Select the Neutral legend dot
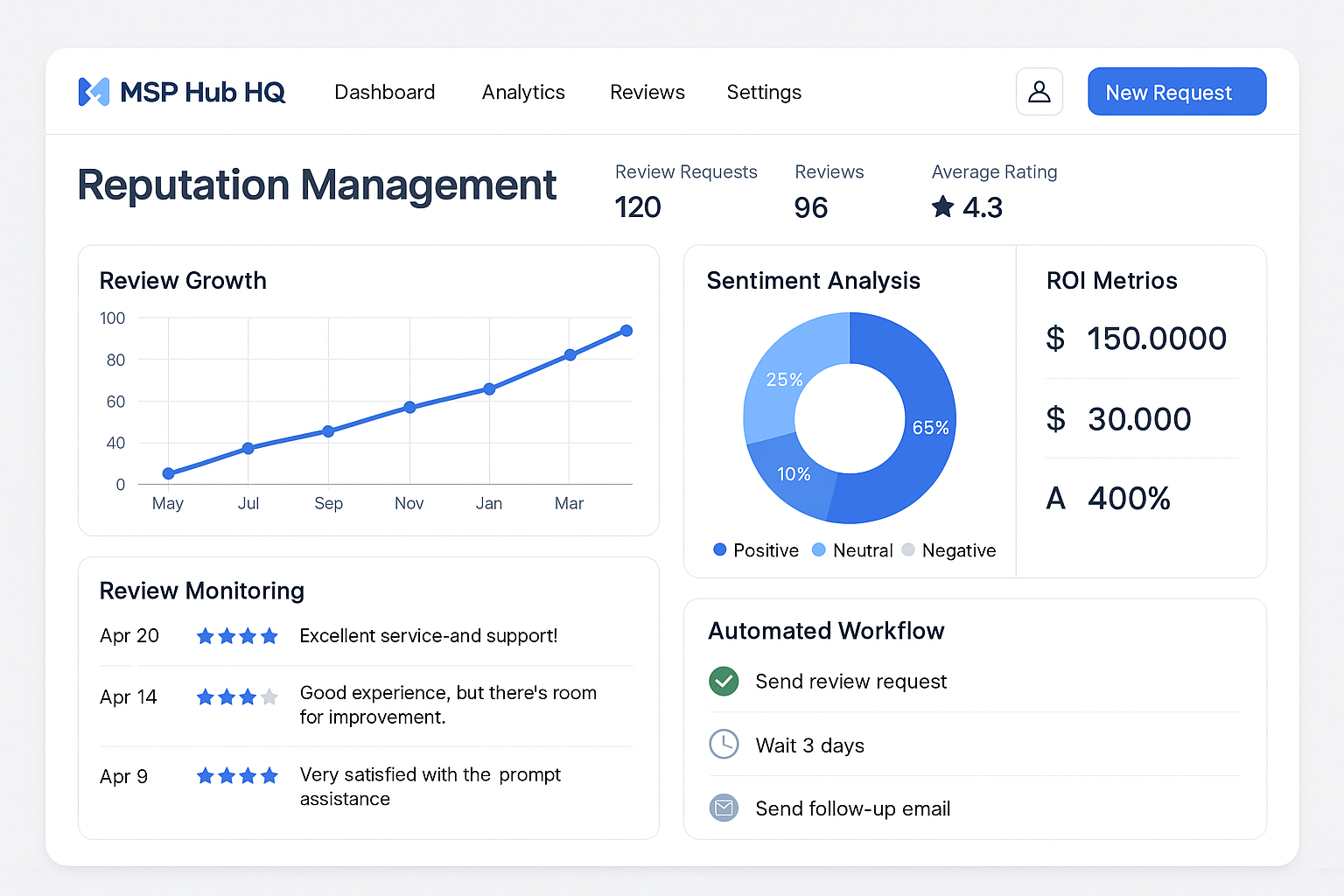The width and height of the screenshot is (1344, 896). pyautogui.click(x=819, y=549)
